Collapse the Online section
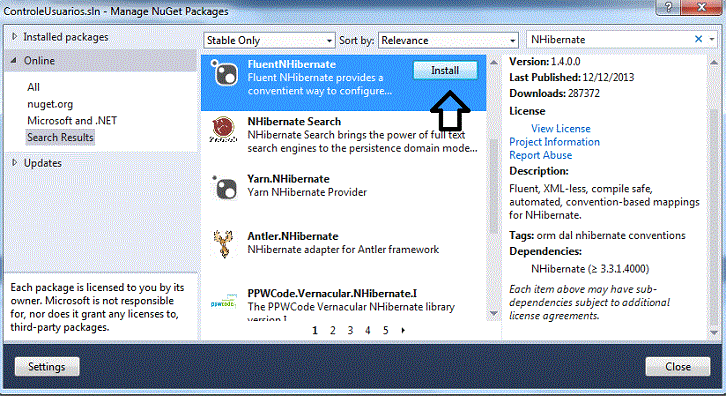726x396 pixels. tap(14, 61)
